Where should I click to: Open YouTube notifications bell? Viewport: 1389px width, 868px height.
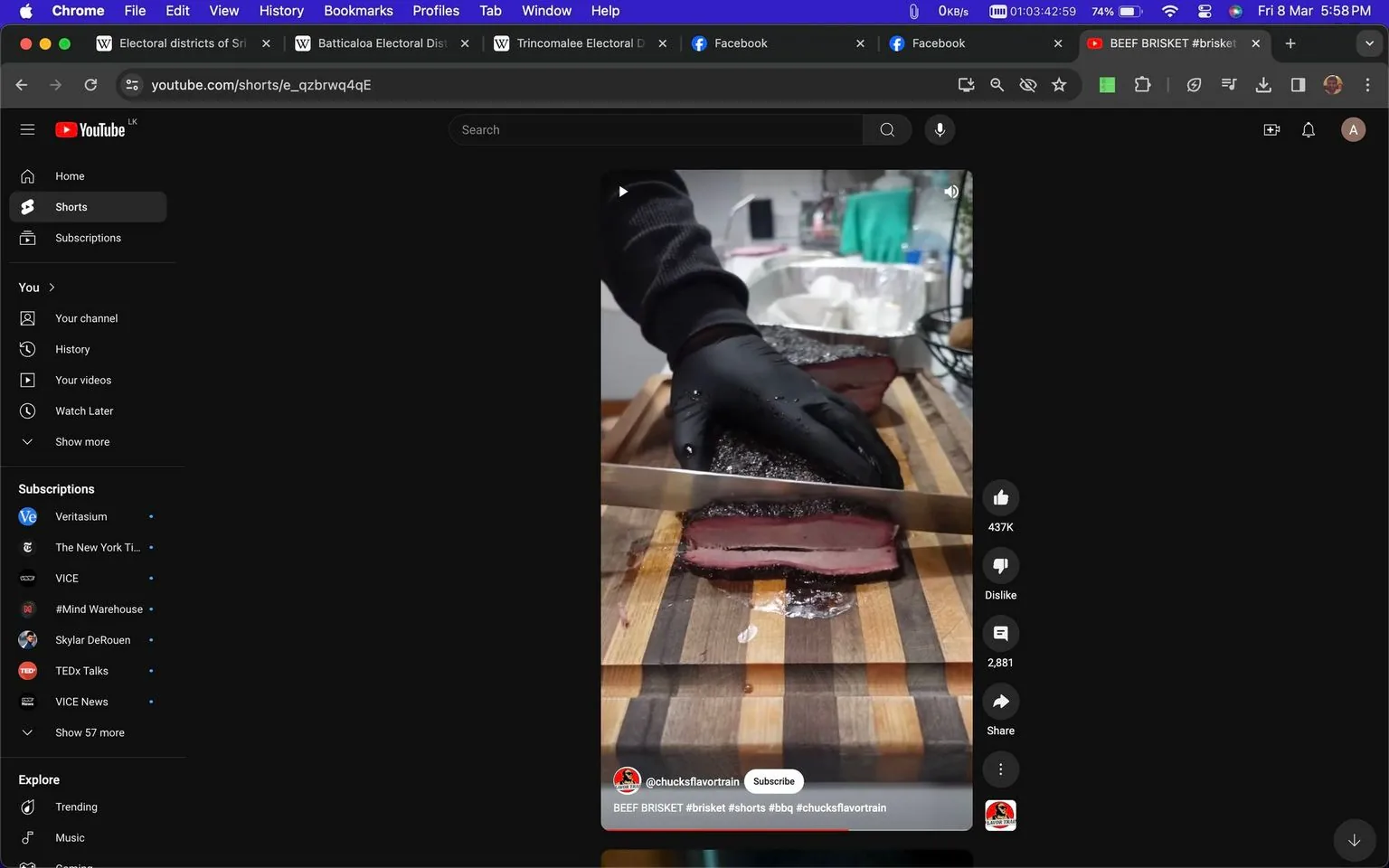pyautogui.click(x=1308, y=129)
